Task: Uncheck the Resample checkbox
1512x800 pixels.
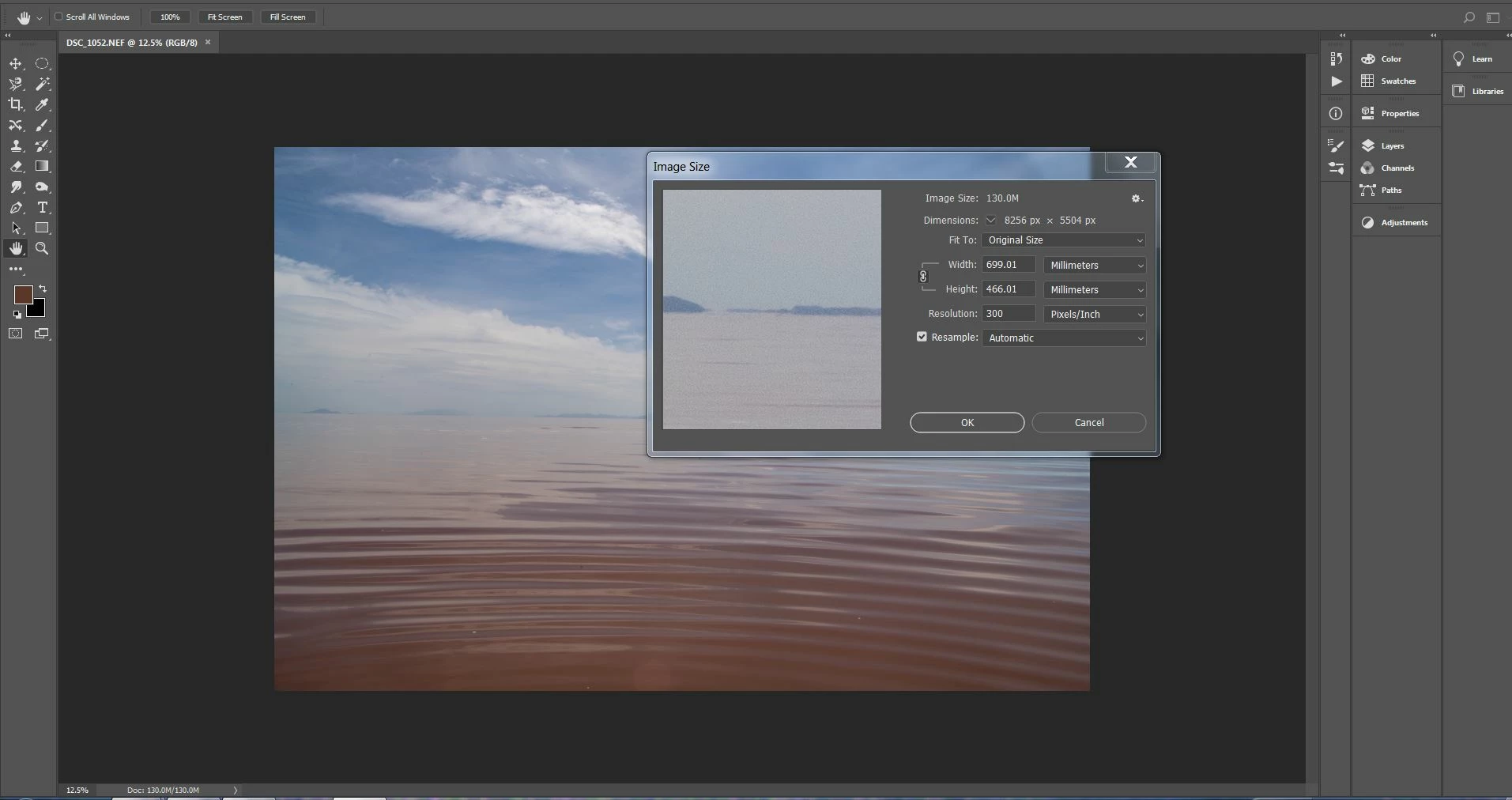Action: tap(922, 337)
